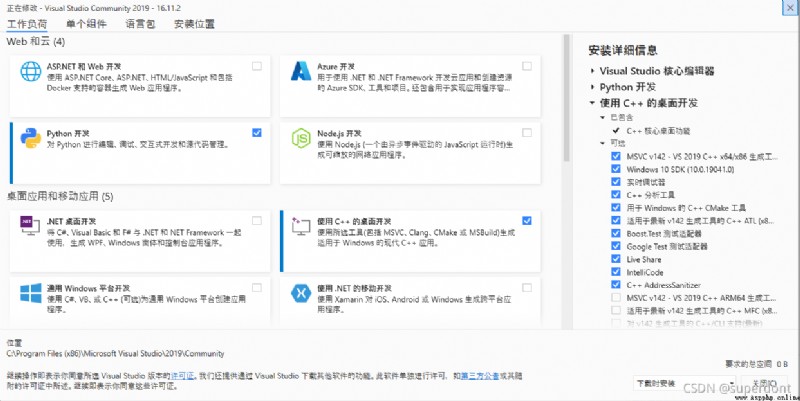
Task: Check the 通用 Windows 平台开发 workload checkbox
Action: pyautogui.click(x=257, y=288)
